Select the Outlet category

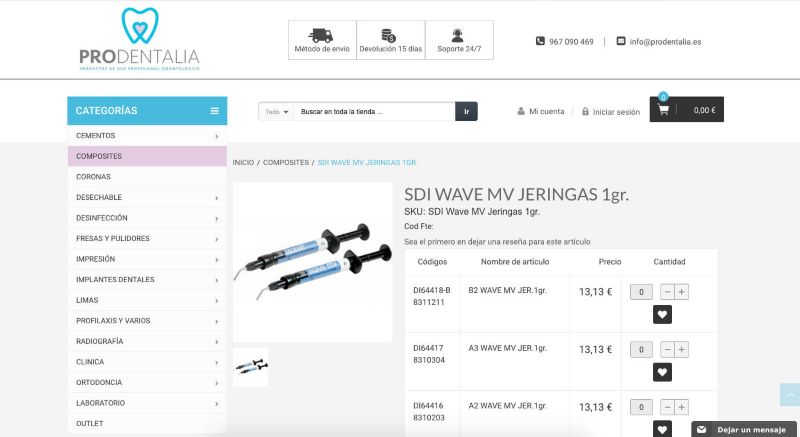click(147, 423)
